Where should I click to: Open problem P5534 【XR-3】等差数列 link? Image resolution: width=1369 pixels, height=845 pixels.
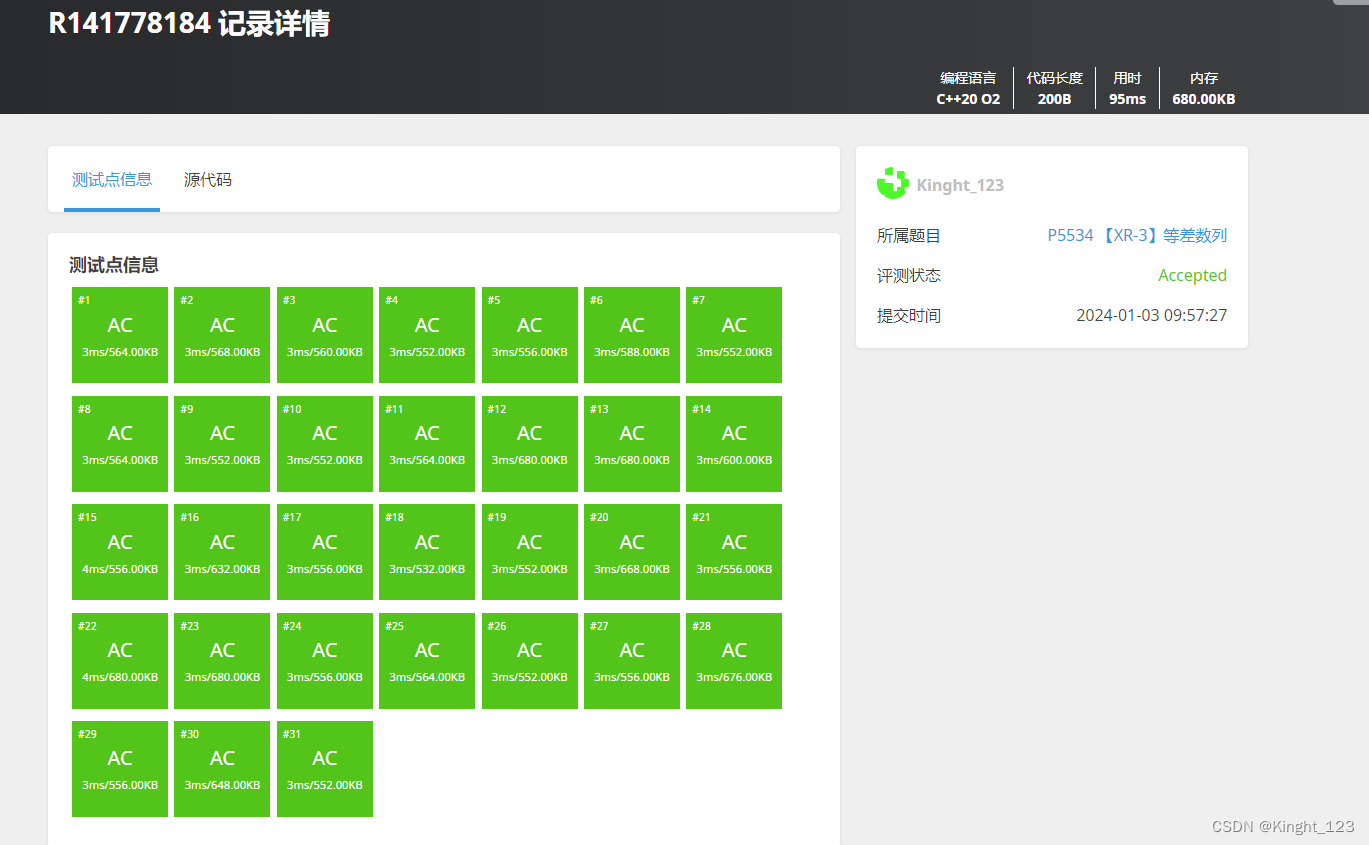click(1137, 236)
